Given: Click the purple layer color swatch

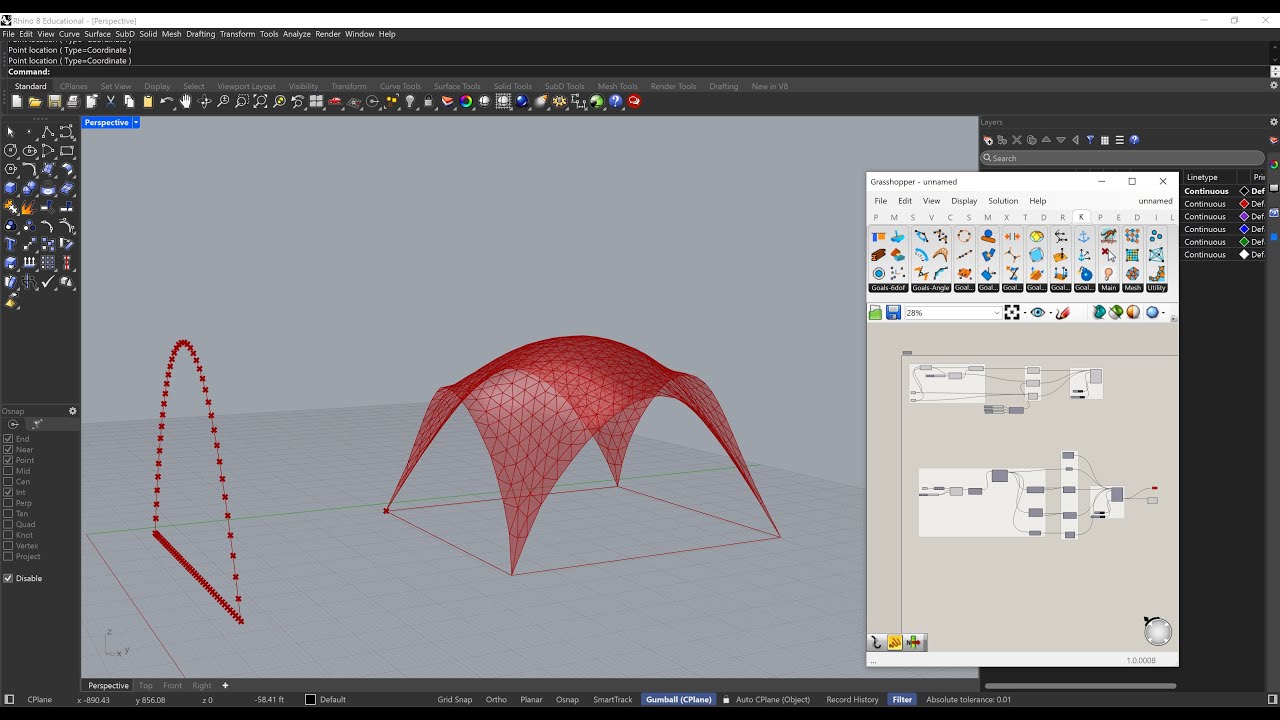Looking at the screenshot, I should 1244,216.
